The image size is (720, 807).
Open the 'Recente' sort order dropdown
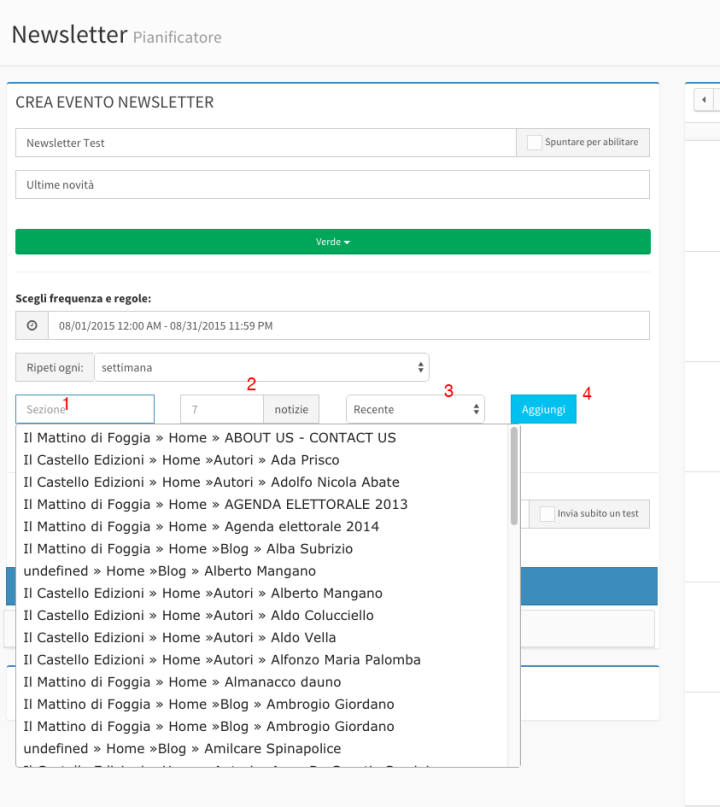coord(415,409)
